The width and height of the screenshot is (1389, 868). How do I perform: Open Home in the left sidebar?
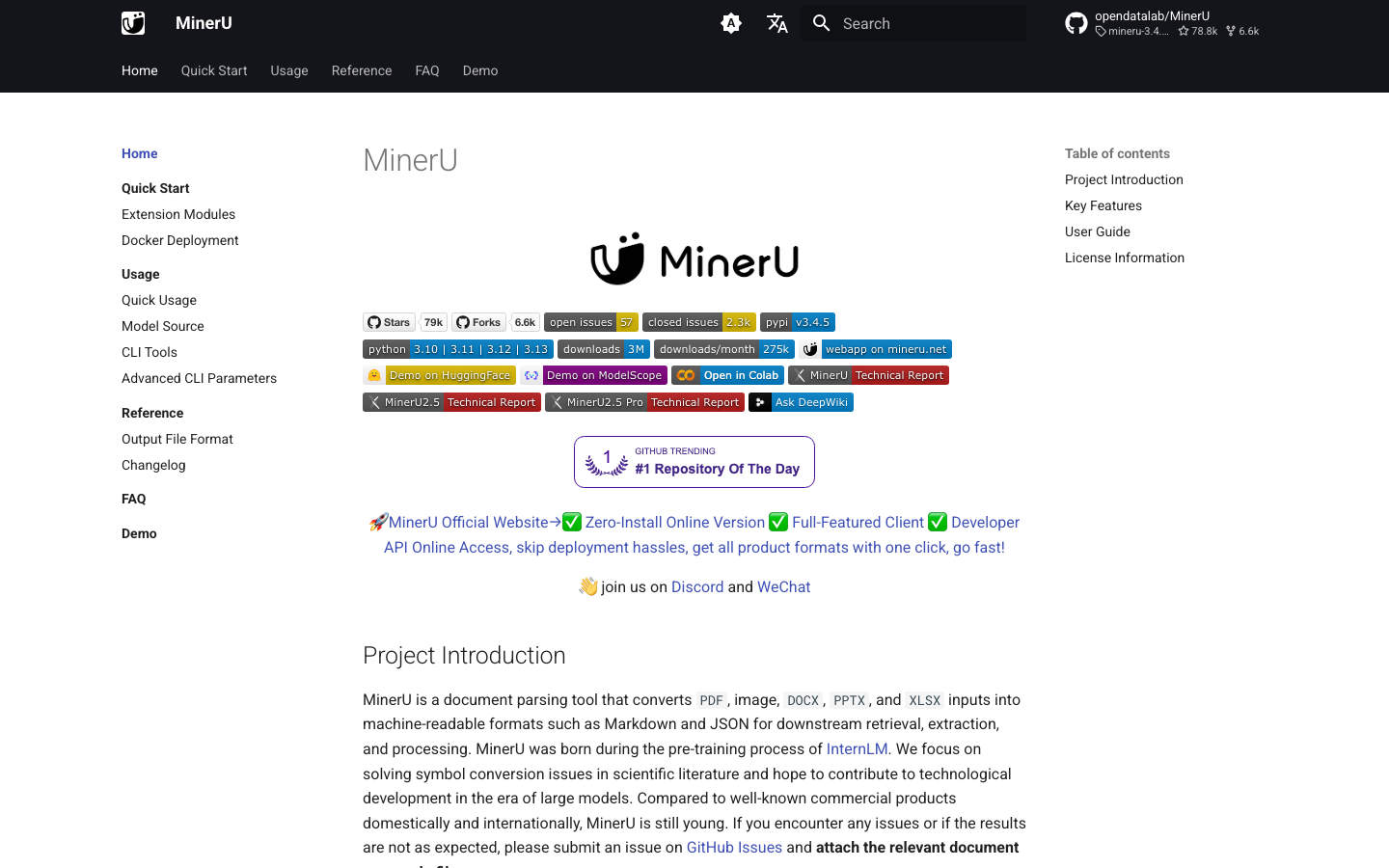coord(140,153)
